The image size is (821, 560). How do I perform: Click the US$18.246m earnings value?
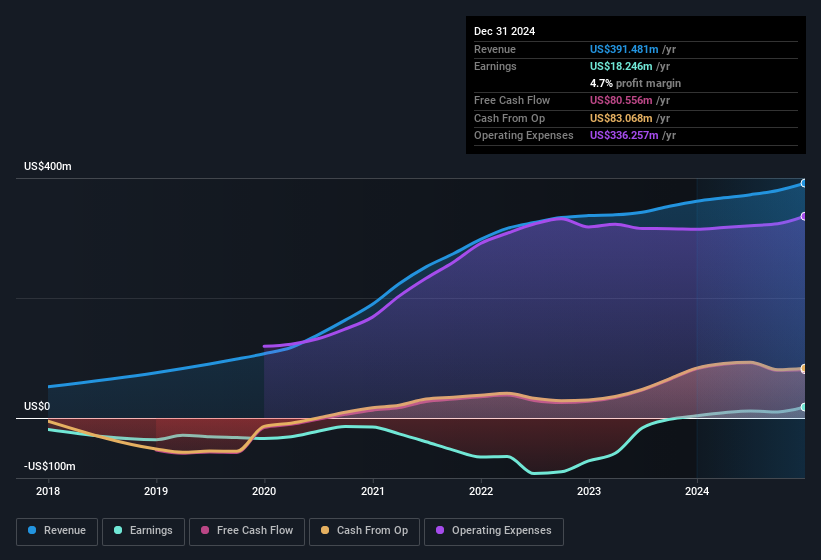[621, 66]
